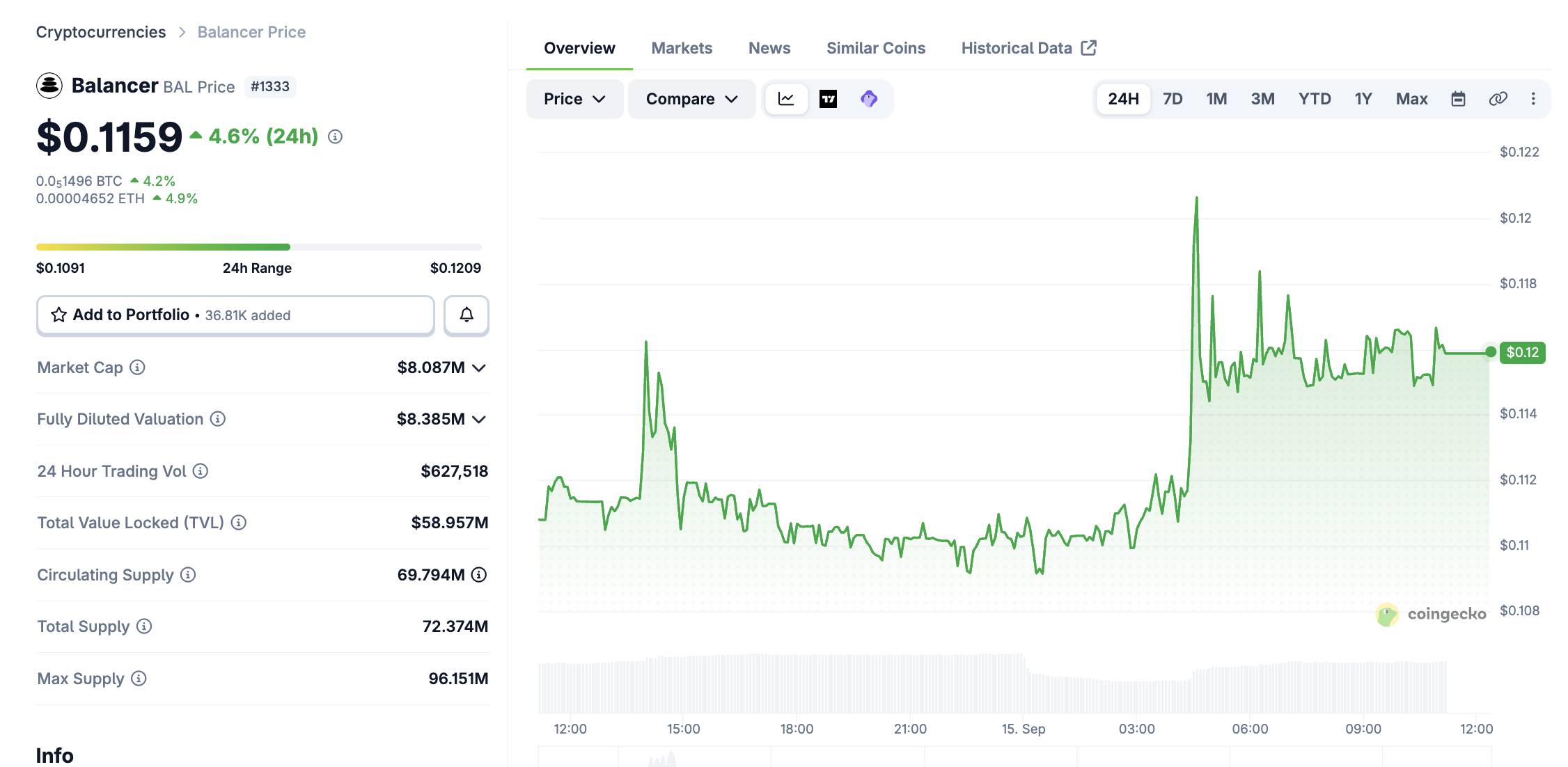Click Cryptocurrencies breadcrumb link

click(x=101, y=32)
